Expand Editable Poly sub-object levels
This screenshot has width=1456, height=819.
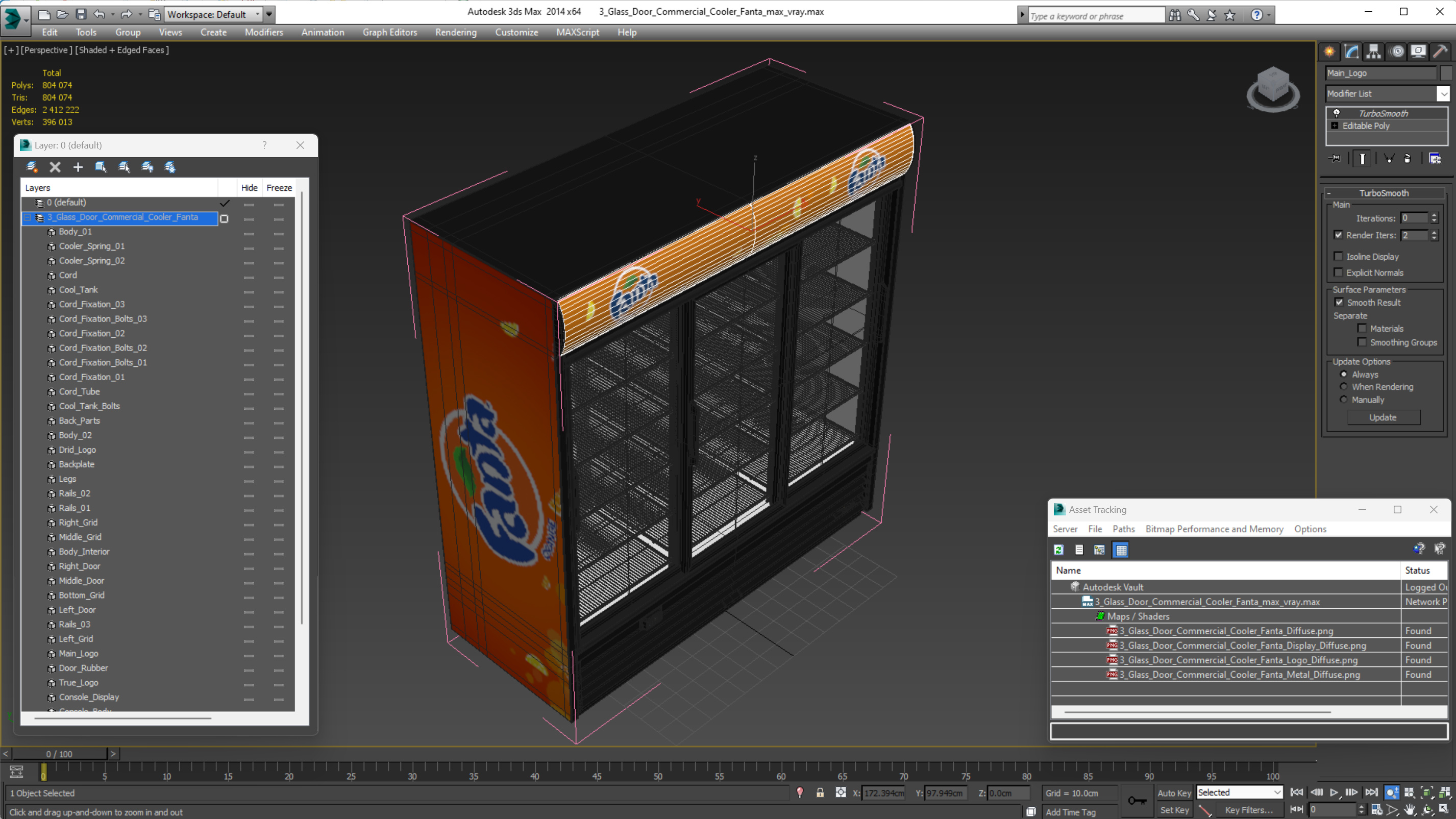coord(1335,126)
